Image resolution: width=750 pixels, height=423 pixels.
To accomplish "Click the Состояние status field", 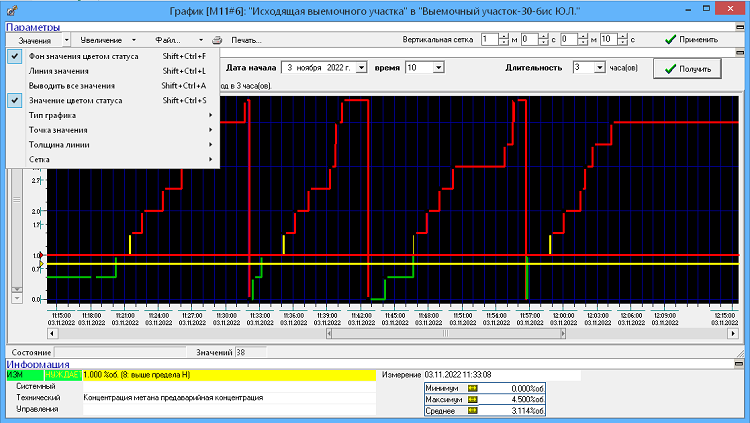I will coord(120,352).
